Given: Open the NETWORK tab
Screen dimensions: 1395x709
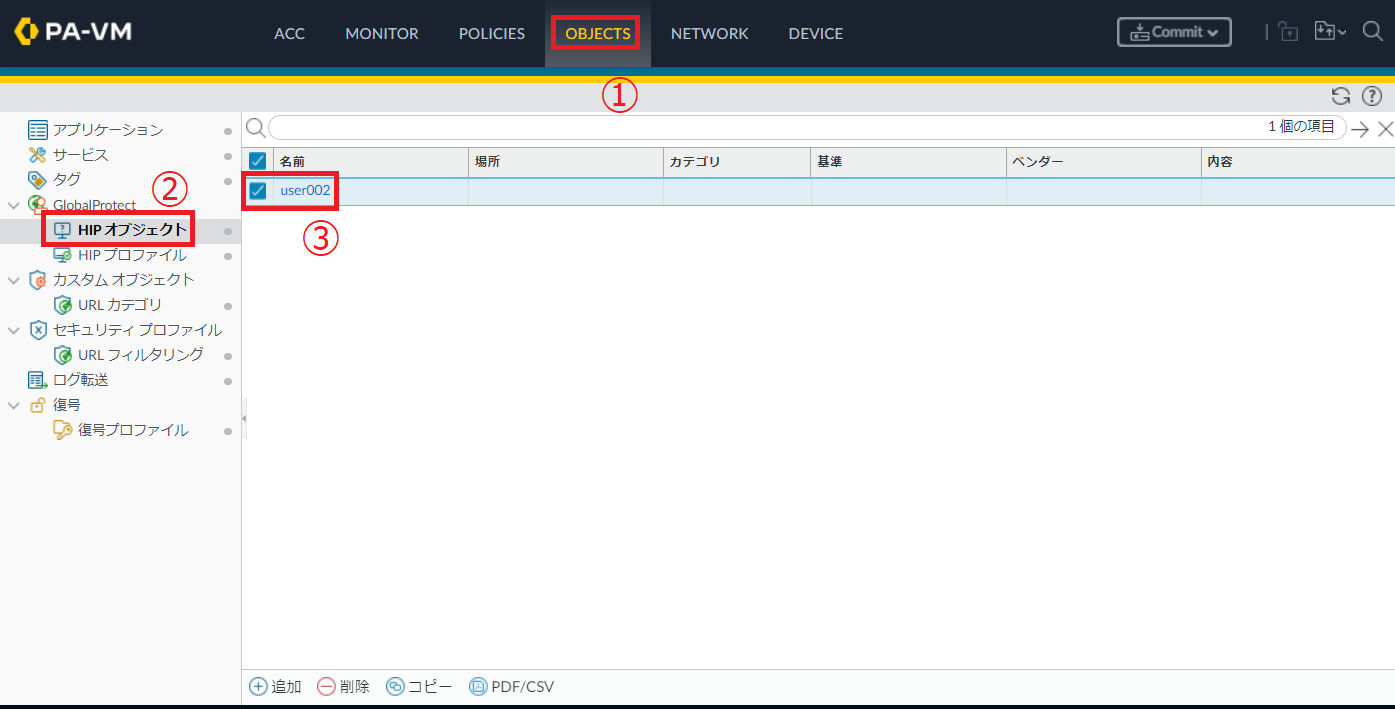Looking at the screenshot, I should click(709, 33).
